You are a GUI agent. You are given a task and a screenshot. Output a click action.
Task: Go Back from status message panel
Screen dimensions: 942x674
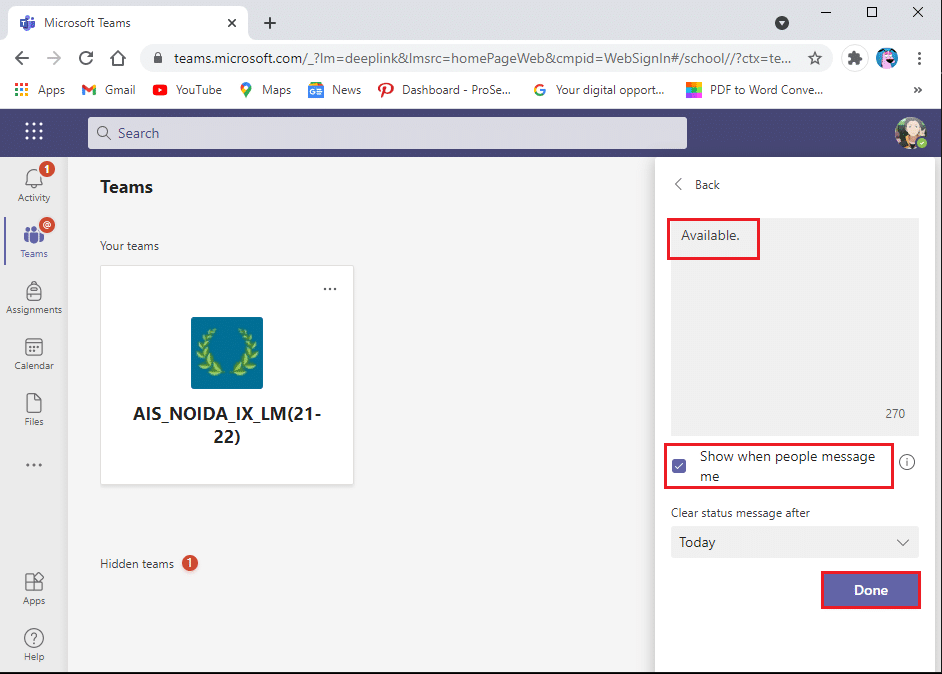tap(697, 184)
